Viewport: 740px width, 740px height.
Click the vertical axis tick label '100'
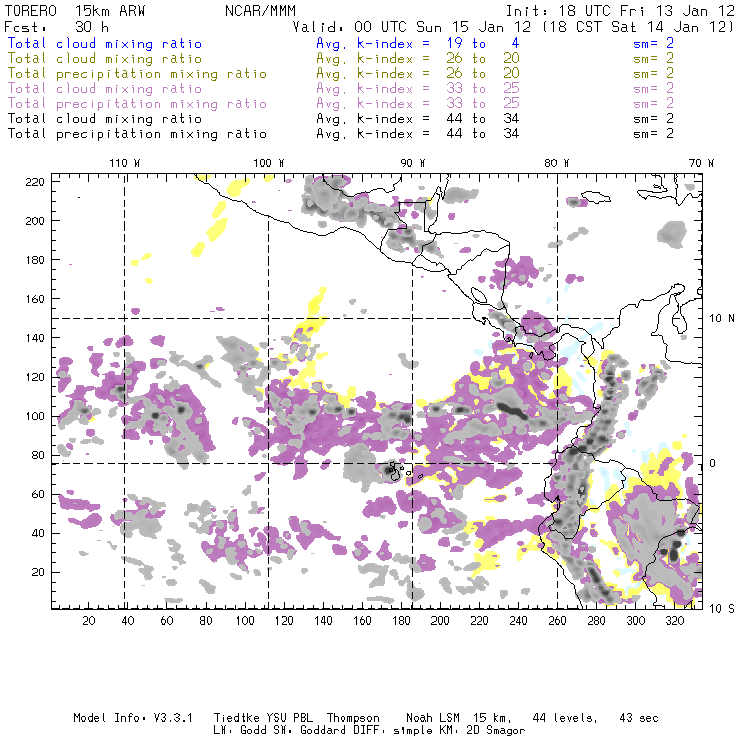point(35,416)
